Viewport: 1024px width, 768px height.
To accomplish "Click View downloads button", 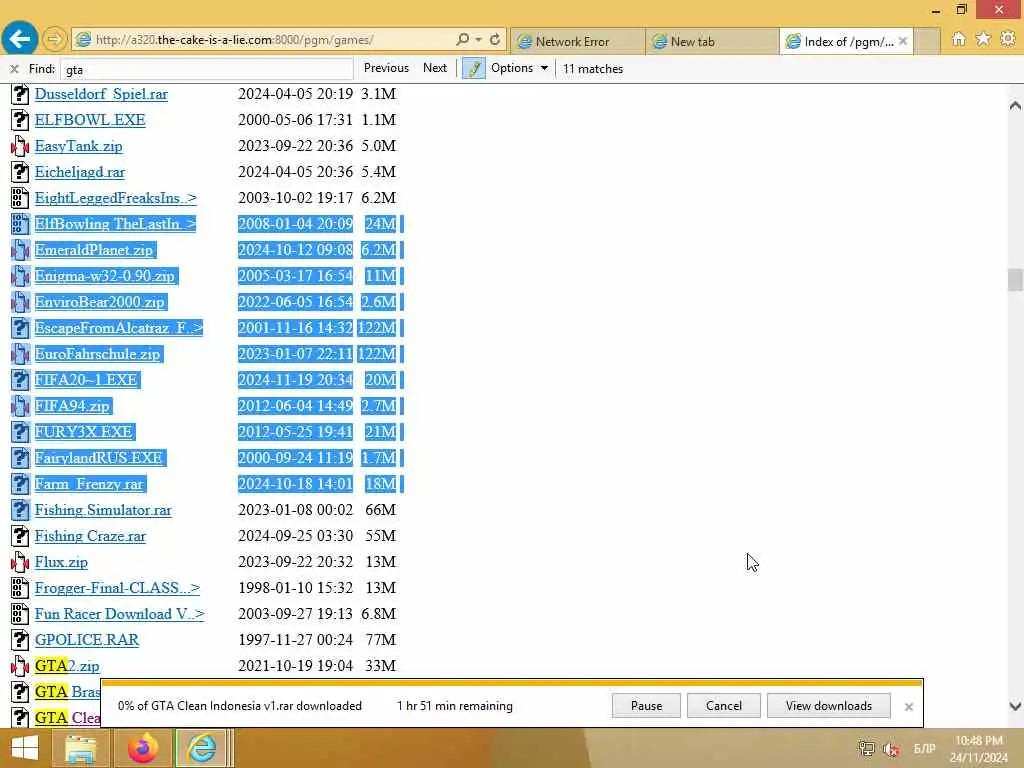I will point(829,706).
